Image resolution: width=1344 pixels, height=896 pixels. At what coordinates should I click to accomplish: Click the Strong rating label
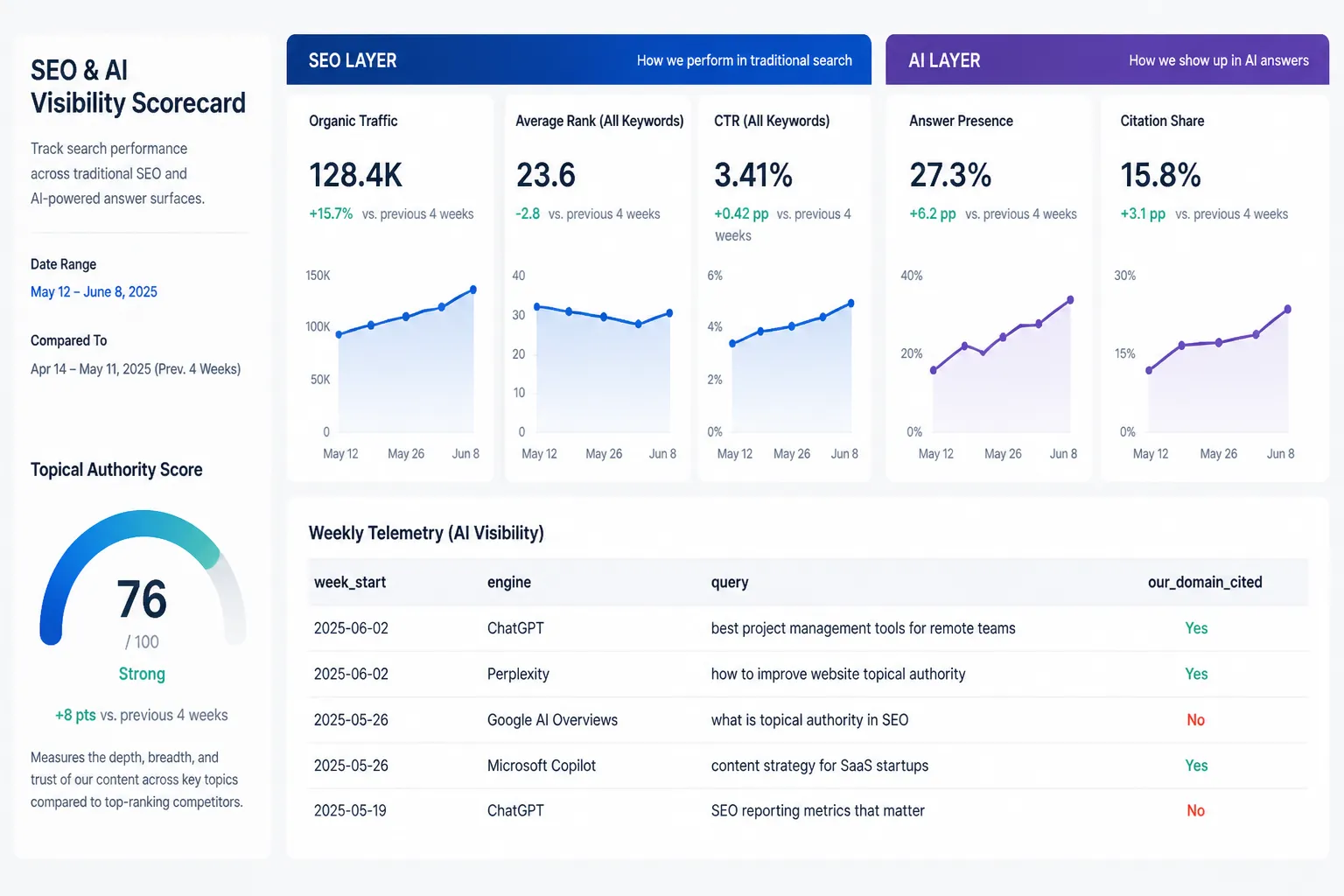pos(142,674)
